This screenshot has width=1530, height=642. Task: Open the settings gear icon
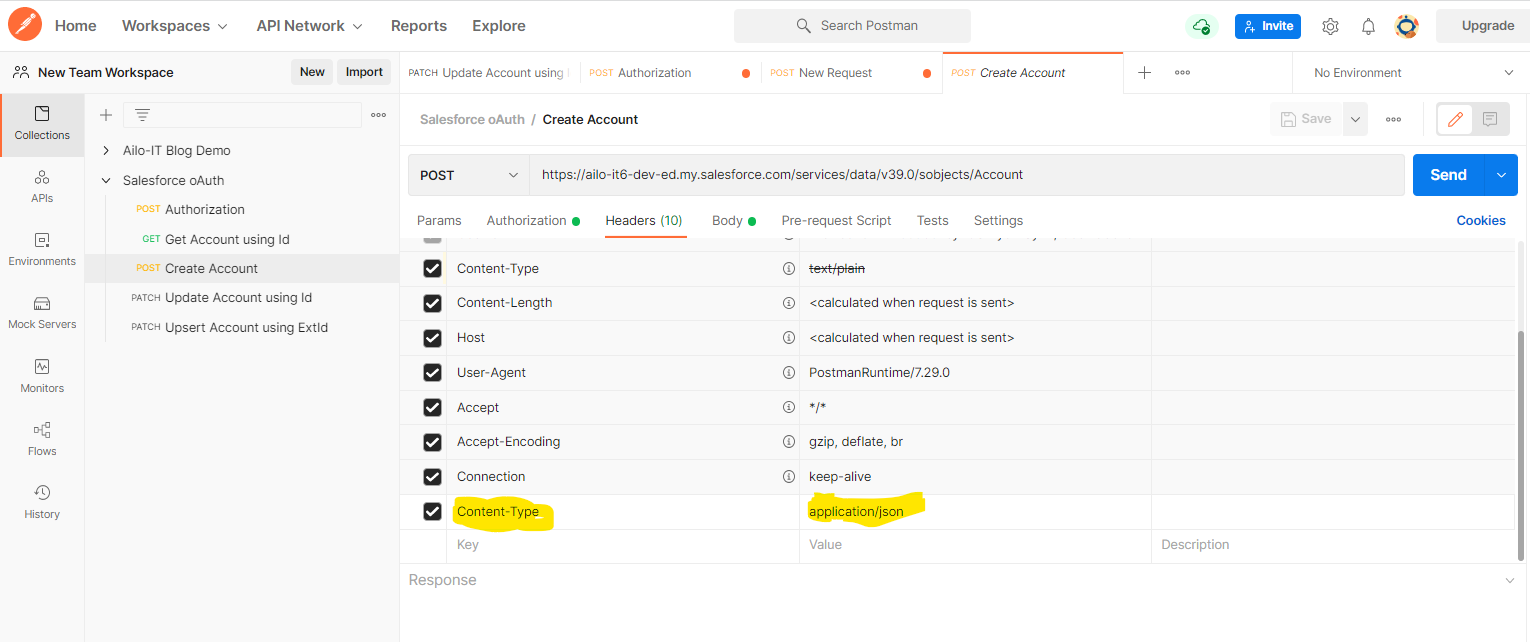pyautogui.click(x=1330, y=26)
